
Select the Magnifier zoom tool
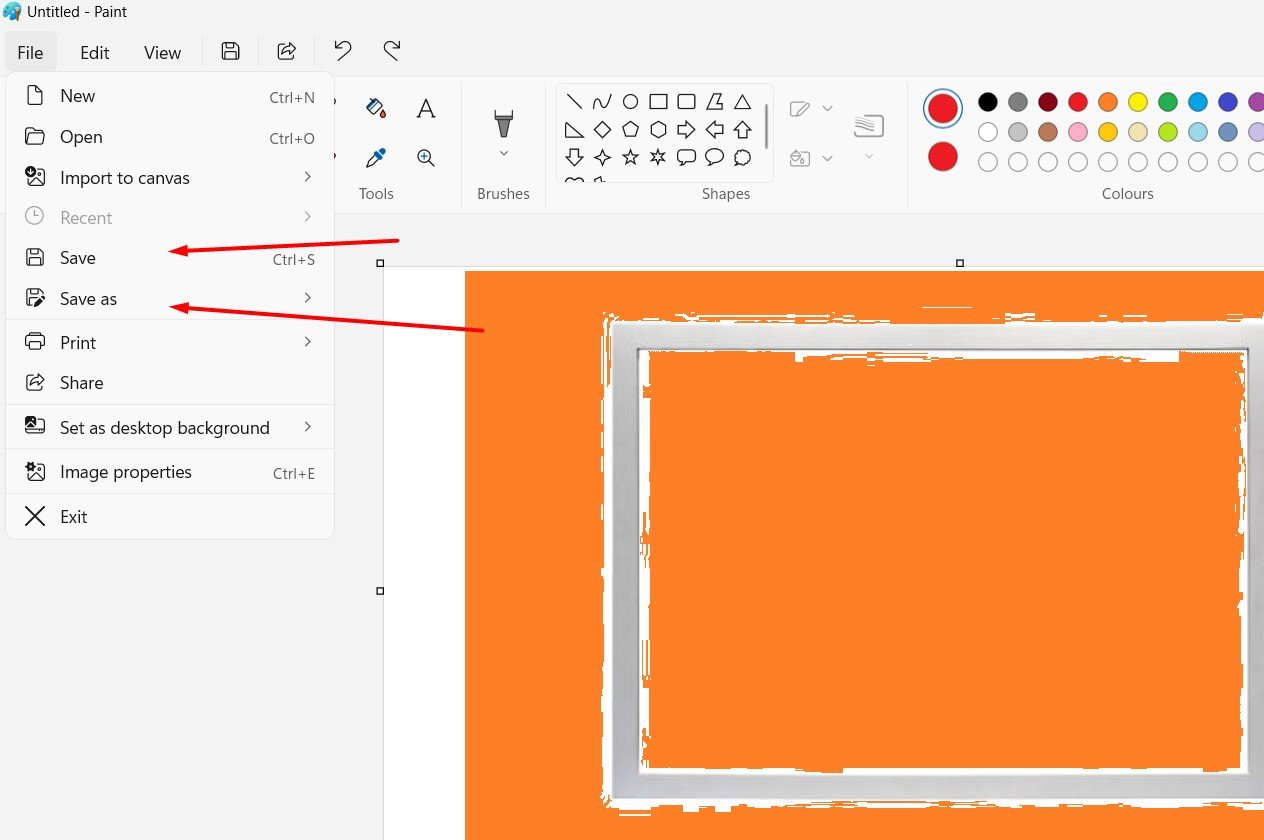tap(426, 157)
